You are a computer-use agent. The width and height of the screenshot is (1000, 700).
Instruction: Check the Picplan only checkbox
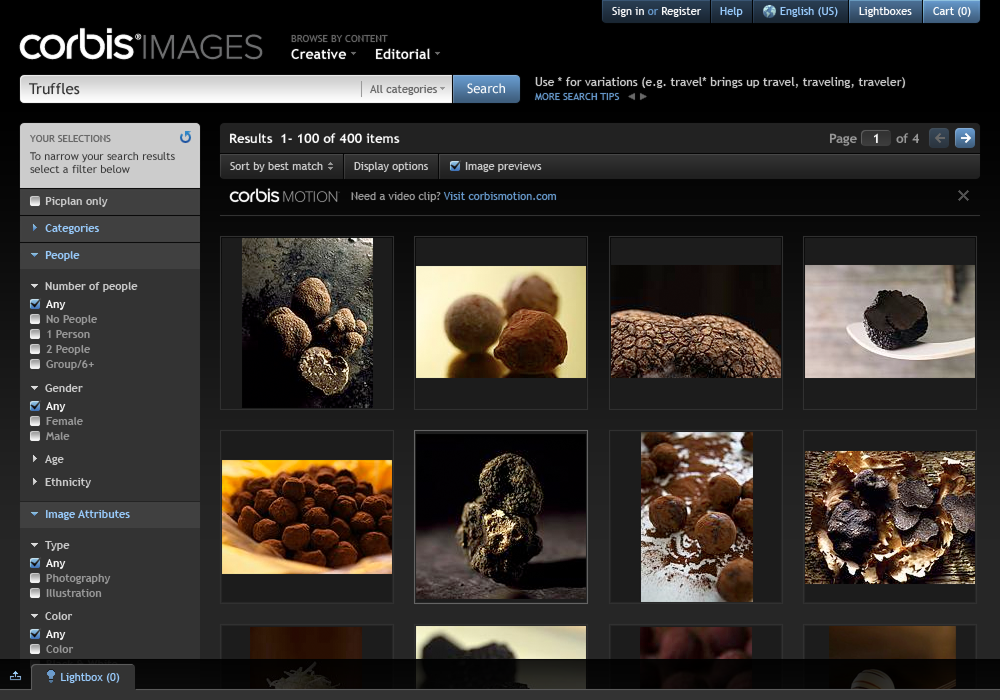click(x=35, y=201)
